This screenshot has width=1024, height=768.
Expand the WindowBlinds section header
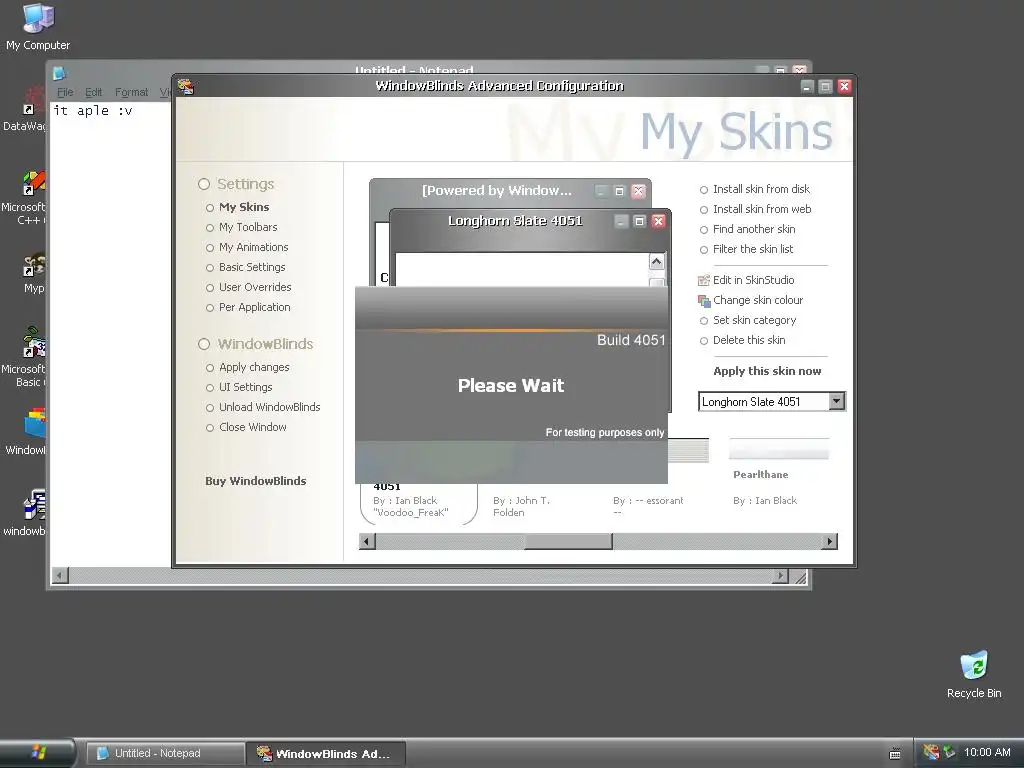[x=255, y=344]
